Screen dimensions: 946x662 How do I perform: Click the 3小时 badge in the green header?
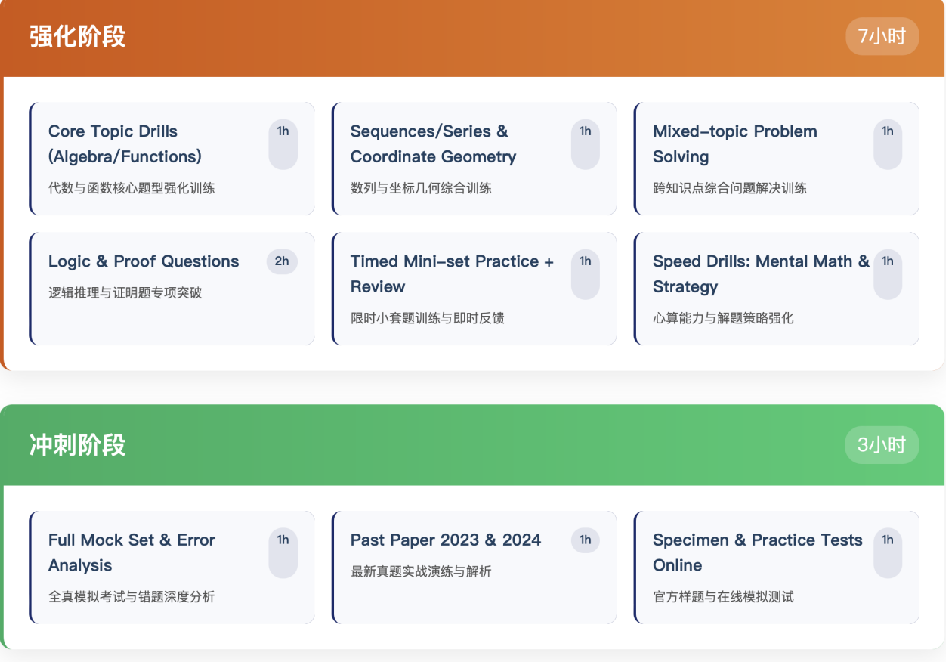click(x=881, y=445)
